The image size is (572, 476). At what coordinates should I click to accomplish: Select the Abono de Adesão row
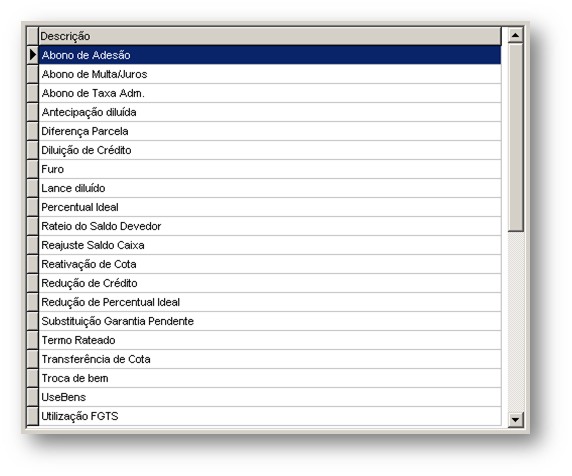(270, 55)
